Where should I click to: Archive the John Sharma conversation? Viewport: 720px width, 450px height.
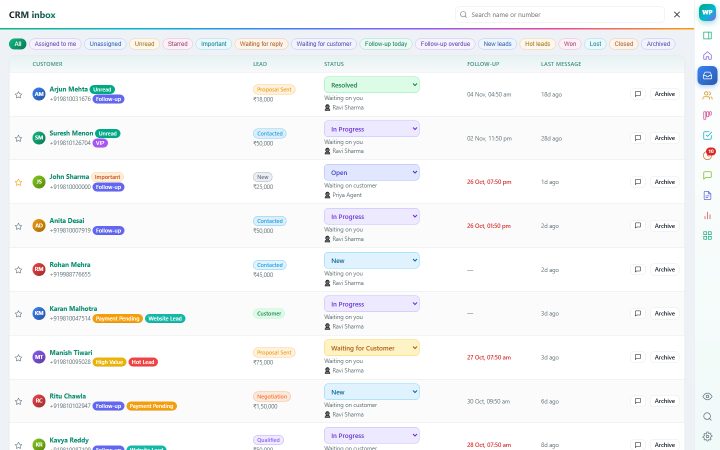pos(664,182)
